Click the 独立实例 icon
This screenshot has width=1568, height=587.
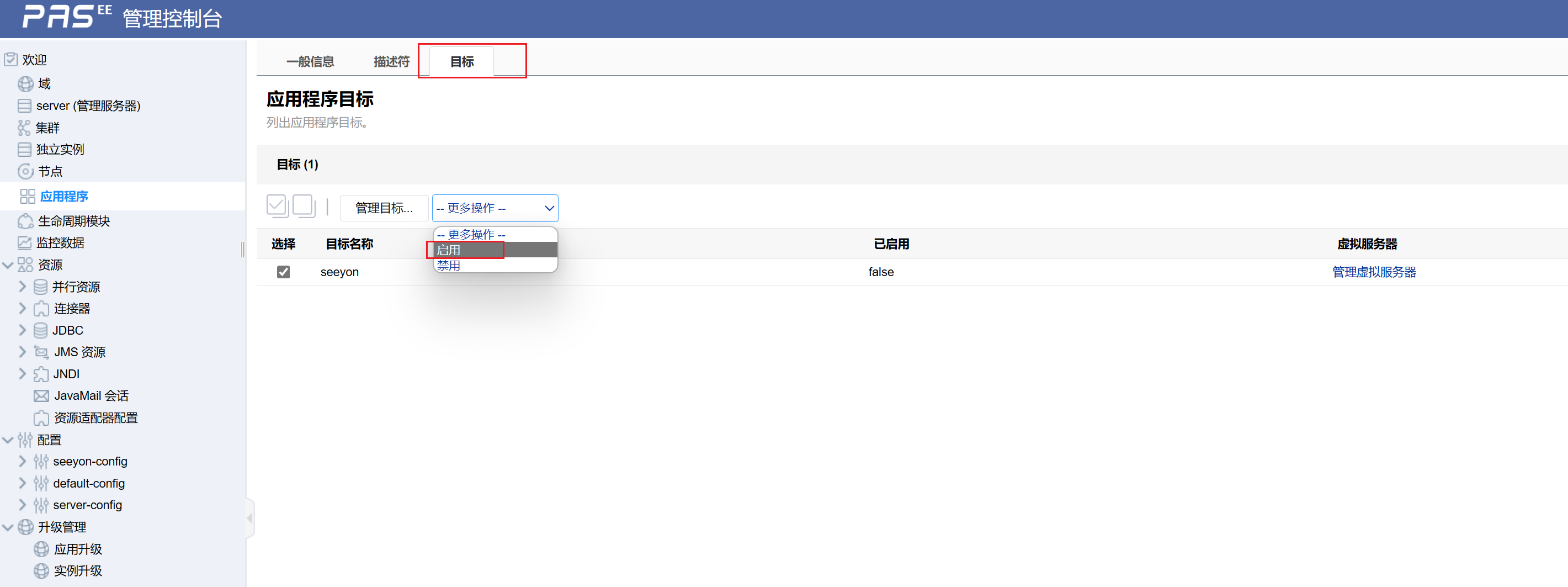tap(24, 150)
